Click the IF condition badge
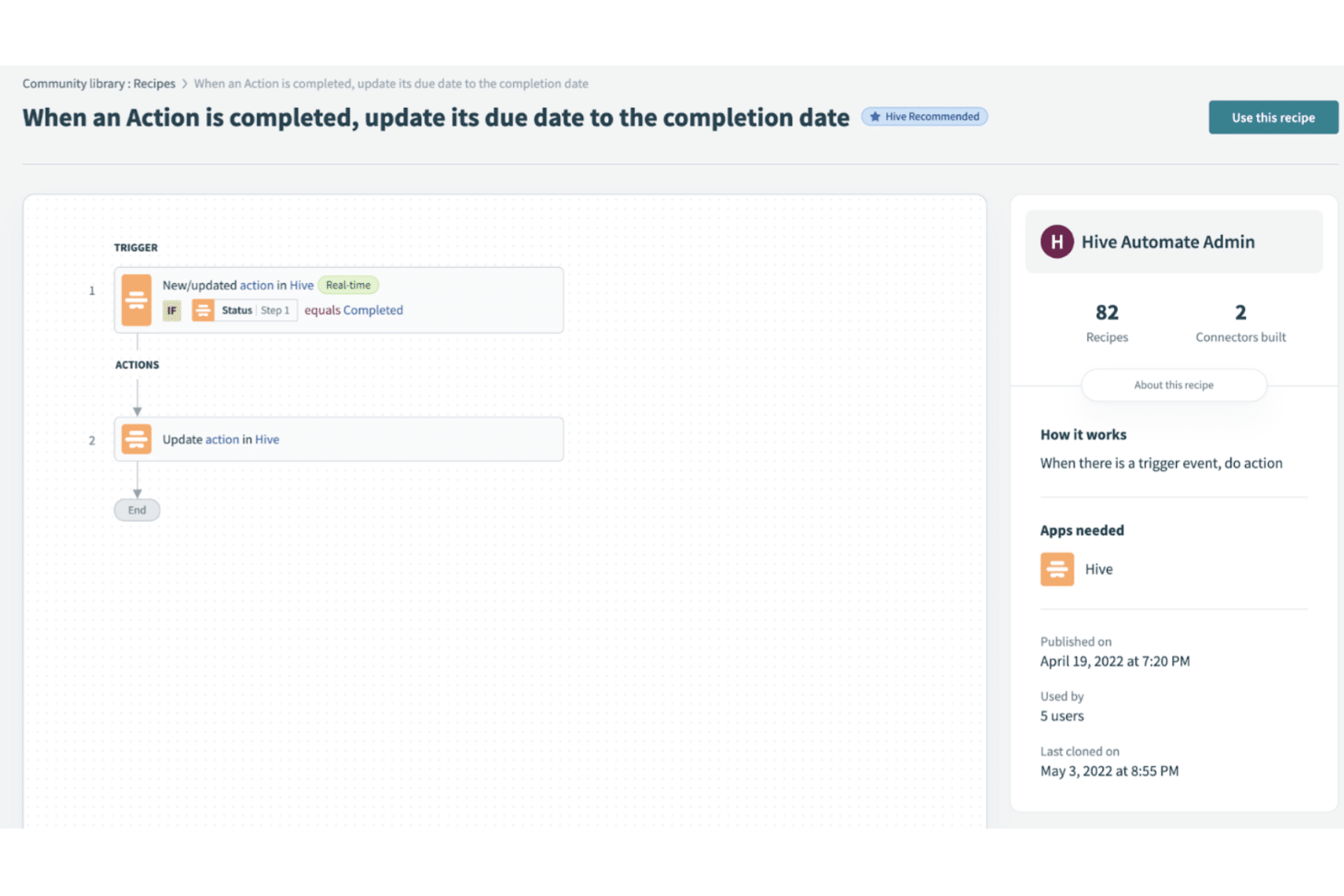 pos(172,310)
